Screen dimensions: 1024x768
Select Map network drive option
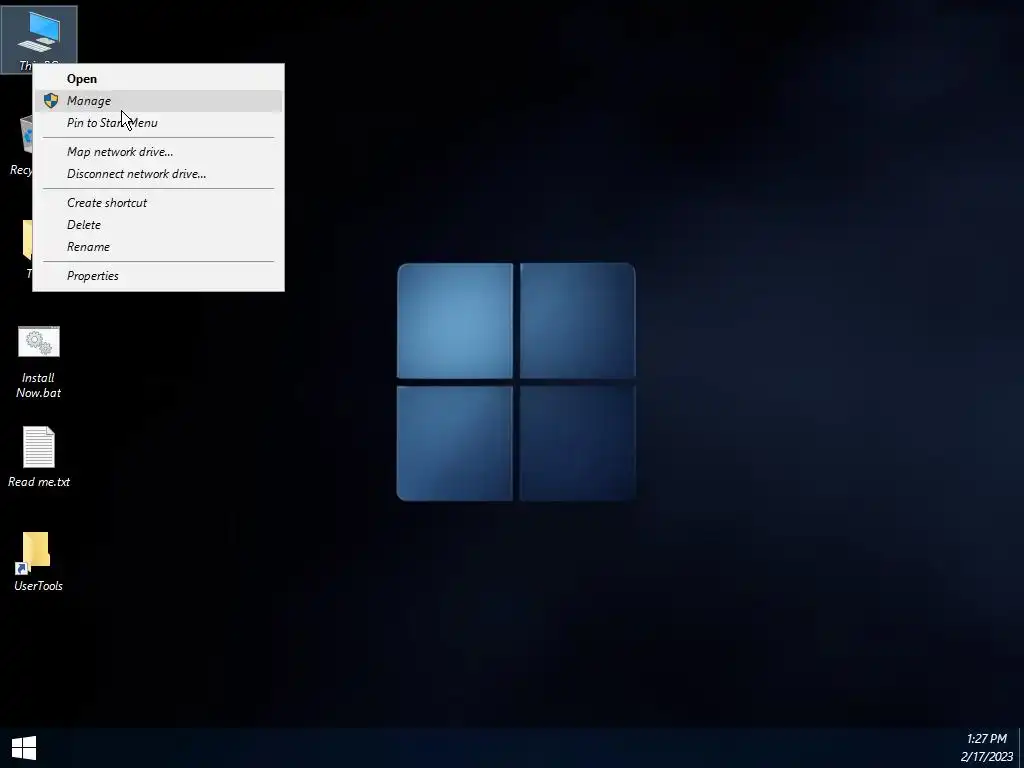pyautogui.click(x=158, y=152)
